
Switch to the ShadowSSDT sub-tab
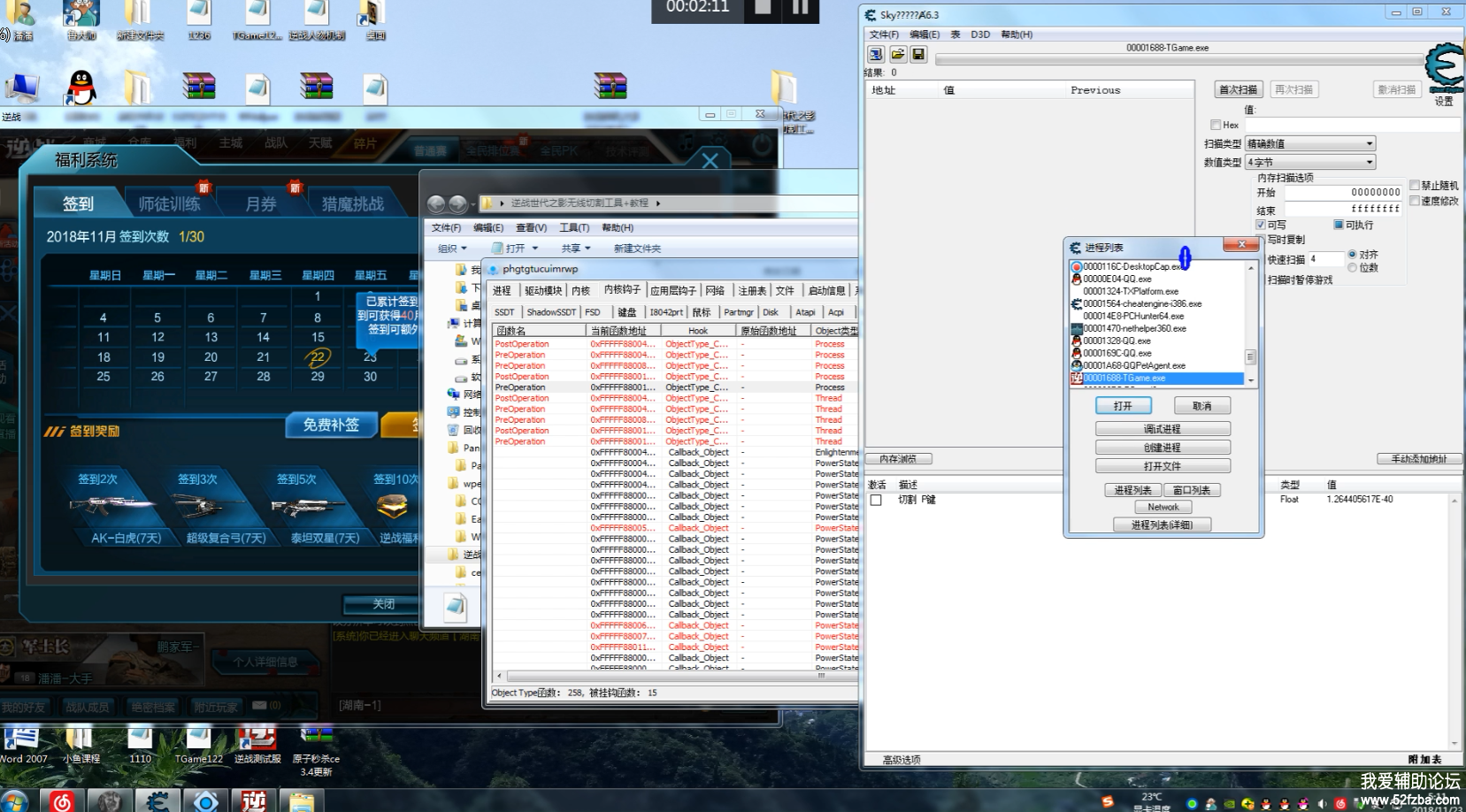[x=551, y=312]
